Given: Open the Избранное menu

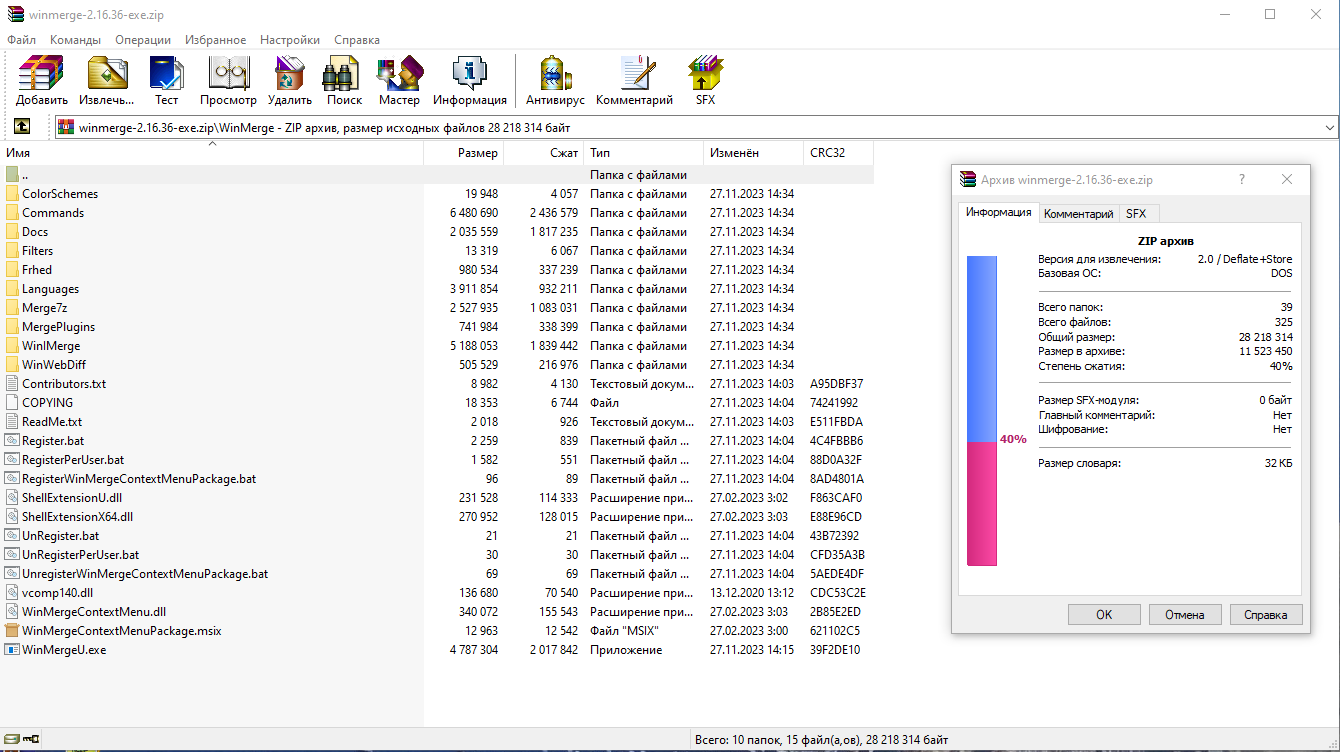Looking at the screenshot, I should [x=215, y=40].
